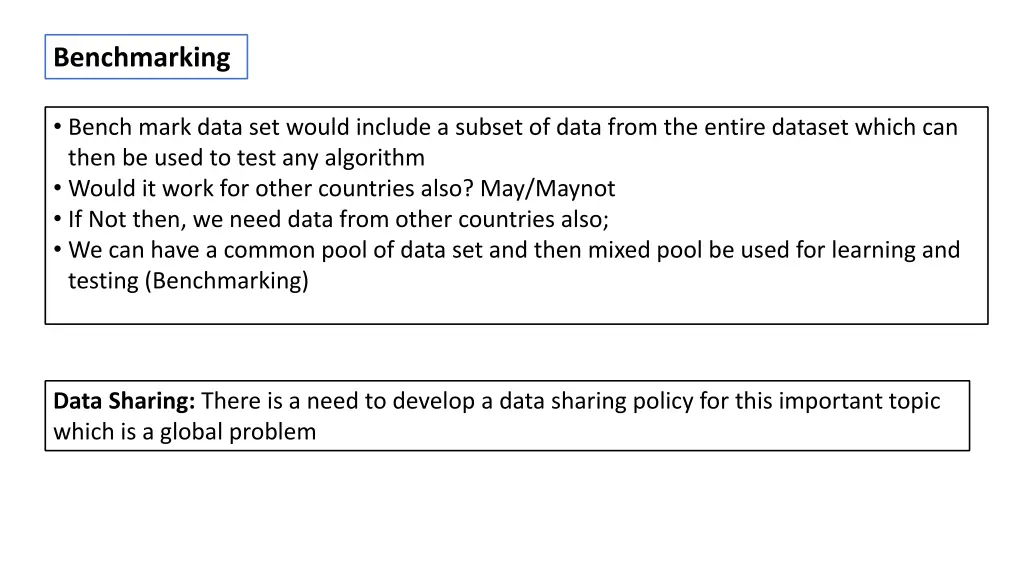Viewport: 1024px width, 576px height.
Task: Click the bullet marker before 'If Not then'
Action: (x=57, y=219)
